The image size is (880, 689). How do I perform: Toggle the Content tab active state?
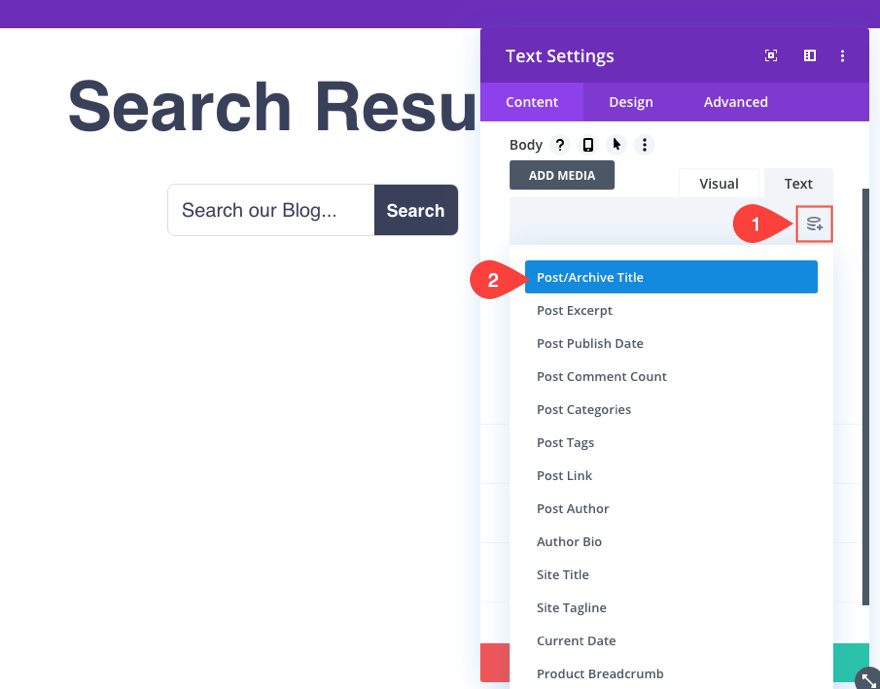click(x=532, y=101)
